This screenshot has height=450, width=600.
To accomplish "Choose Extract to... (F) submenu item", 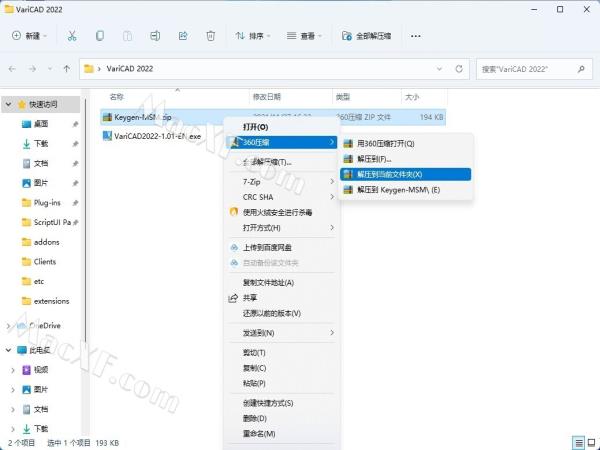I will point(406,159).
